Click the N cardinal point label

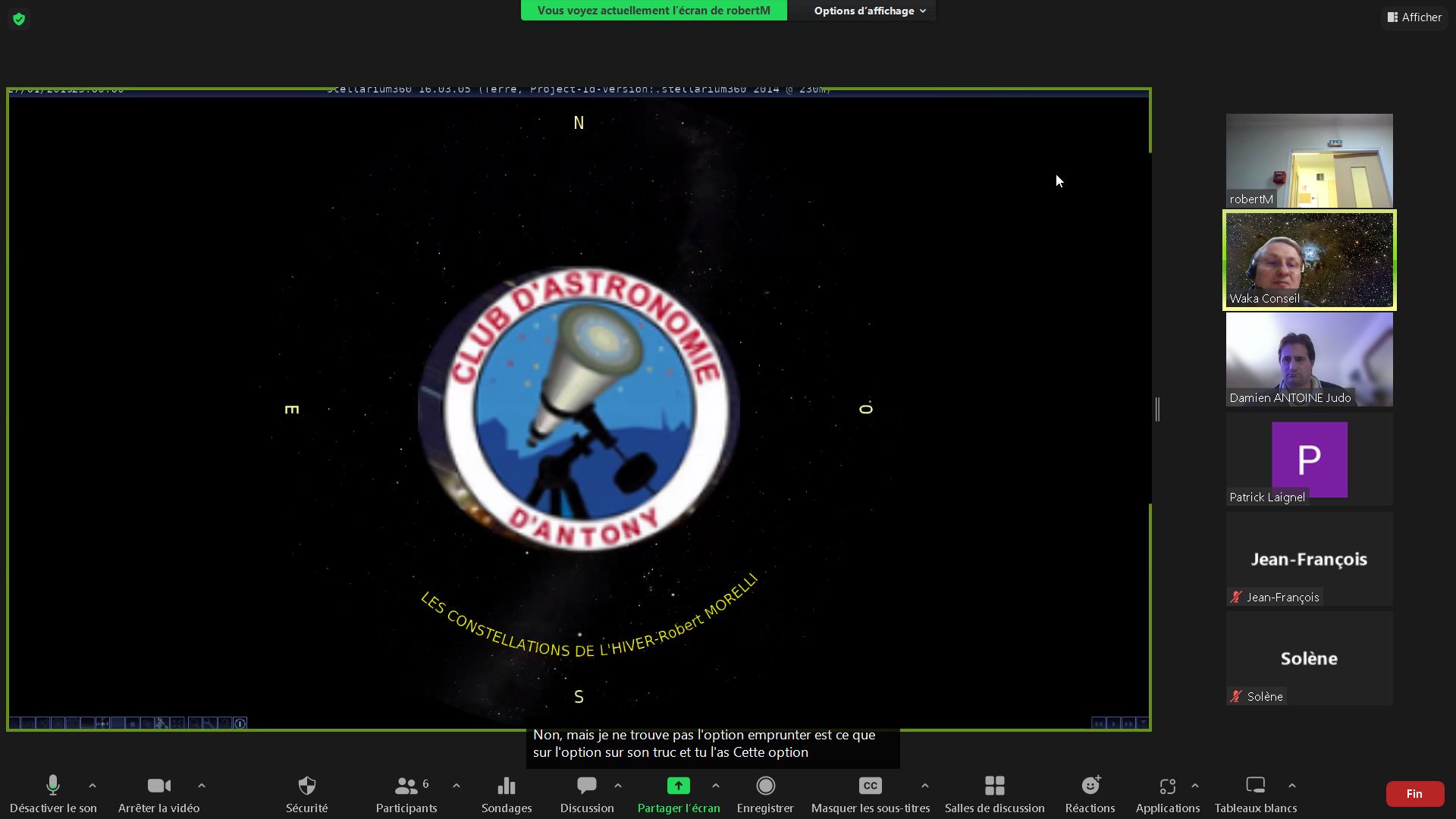click(579, 123)
